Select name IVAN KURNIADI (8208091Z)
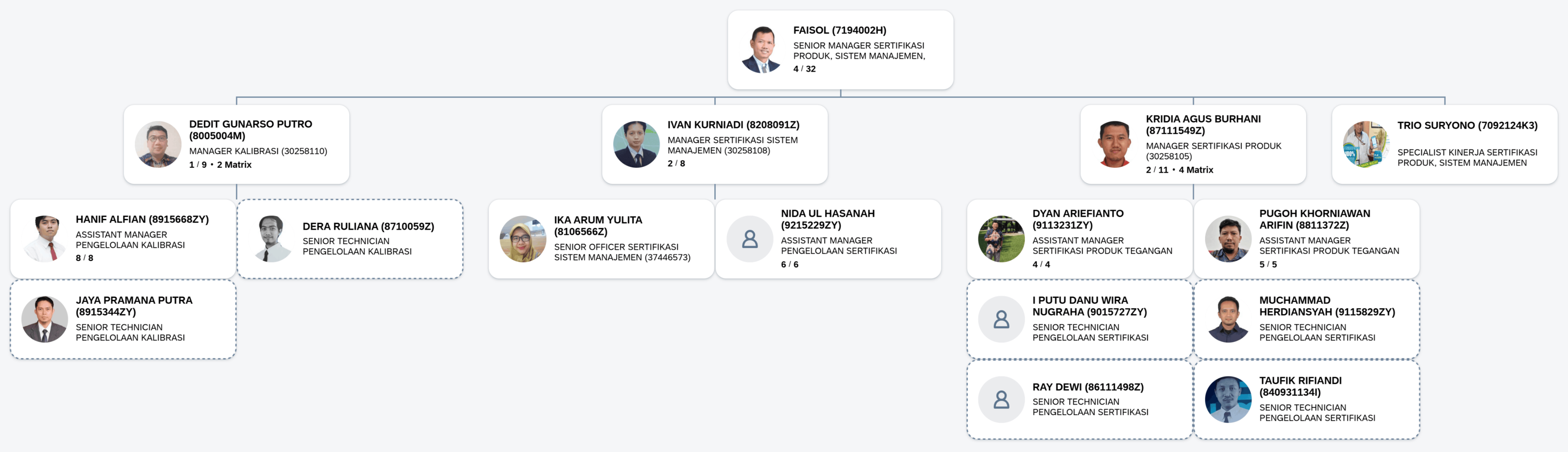The width and height of the screenshot is (1568, 452). [x=733, y=125]
